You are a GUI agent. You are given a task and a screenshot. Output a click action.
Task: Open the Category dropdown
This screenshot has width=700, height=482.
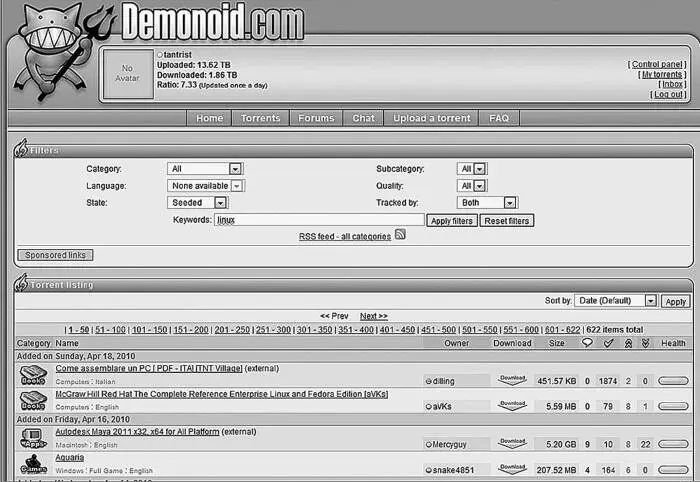(205, 169)
